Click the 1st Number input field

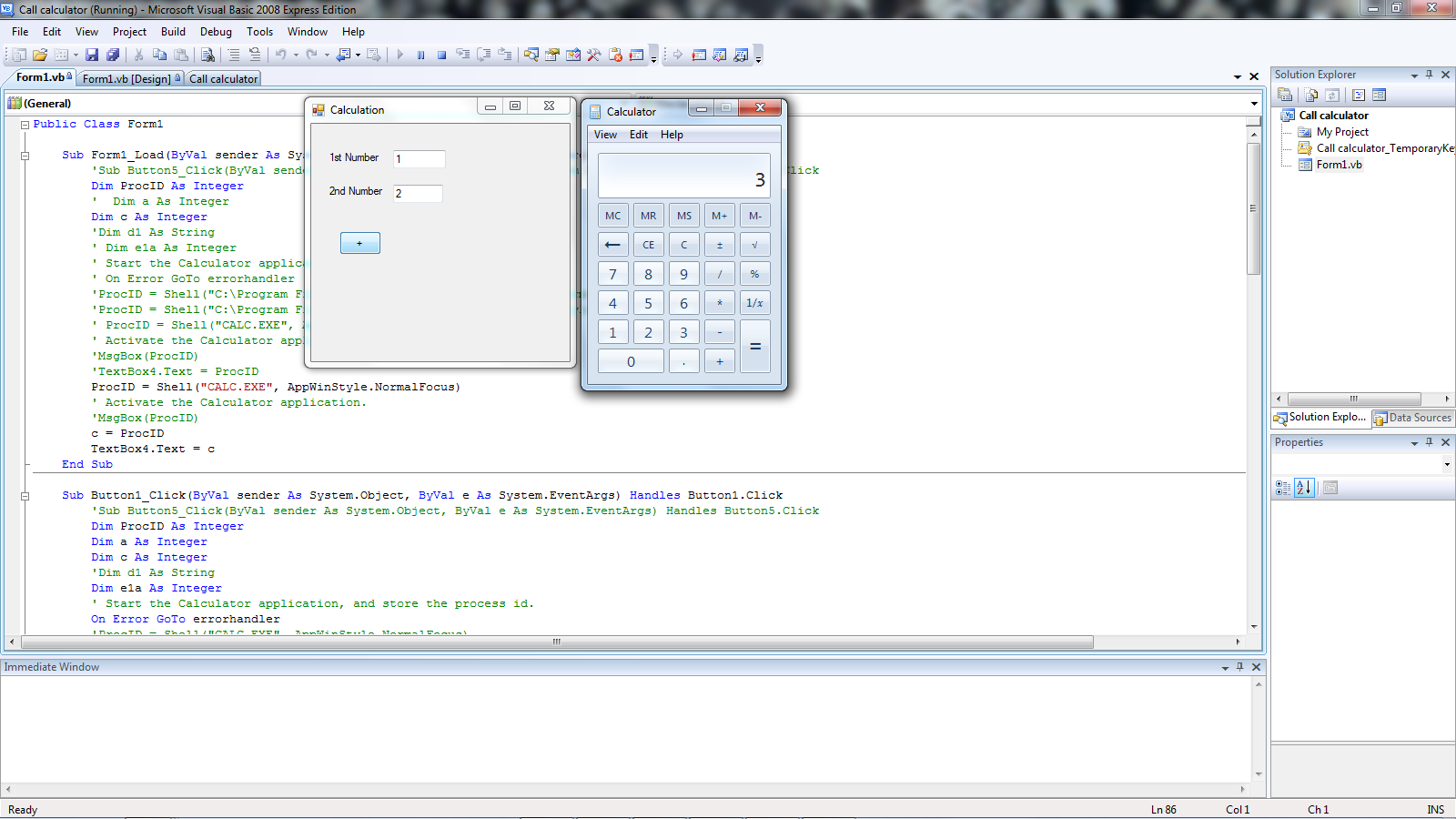pos(420,159)
